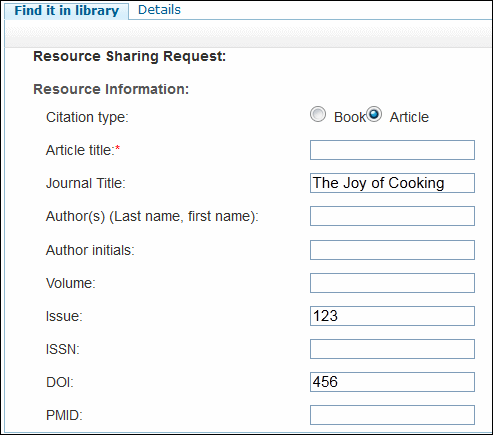The height and width of the screenshot is (435, 493).
Task: Focus the Author(s) last name, first name field
Action: [x=392, y=216]
